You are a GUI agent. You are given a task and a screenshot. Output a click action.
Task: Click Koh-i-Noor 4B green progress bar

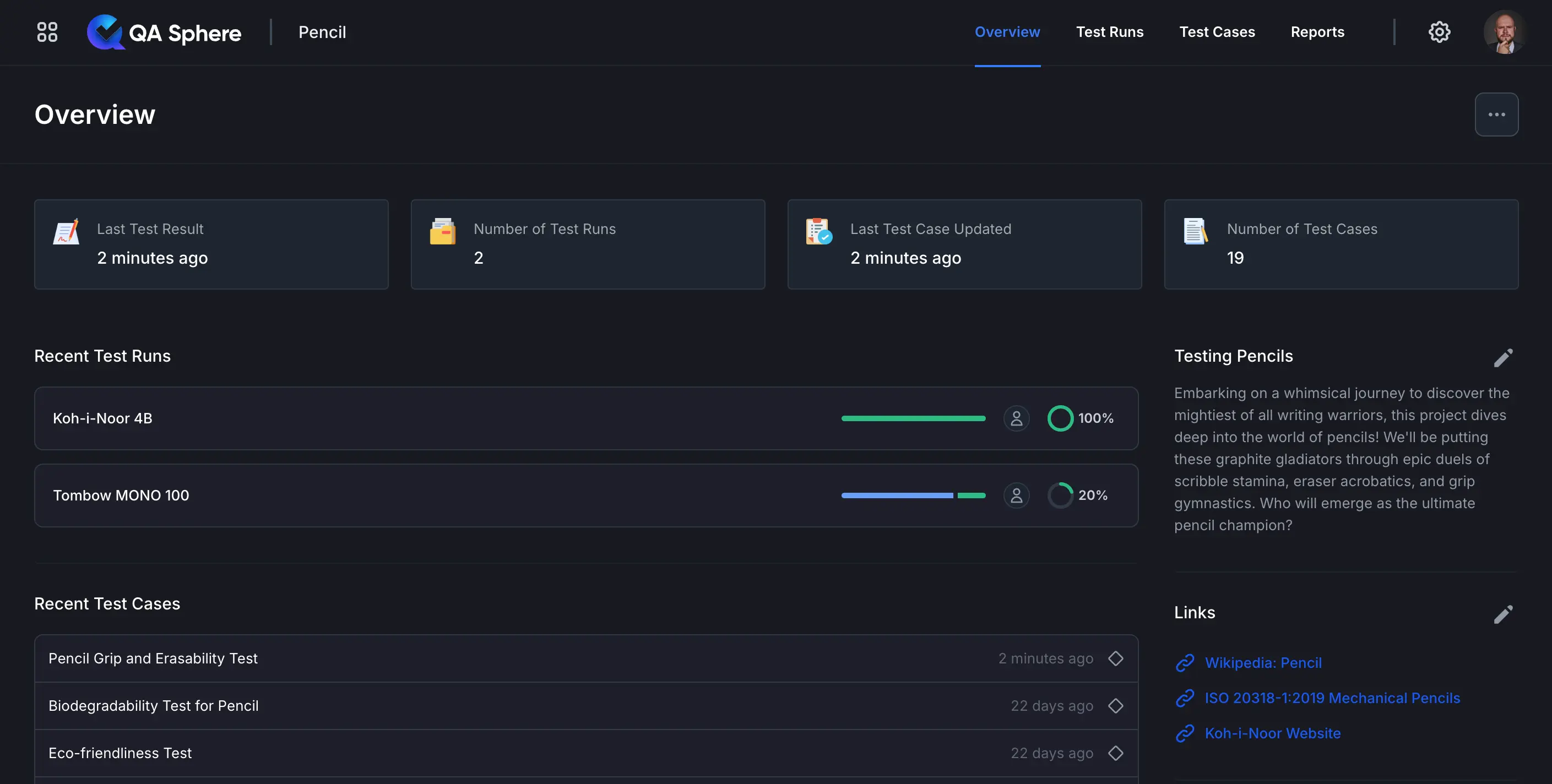[913, 418]
